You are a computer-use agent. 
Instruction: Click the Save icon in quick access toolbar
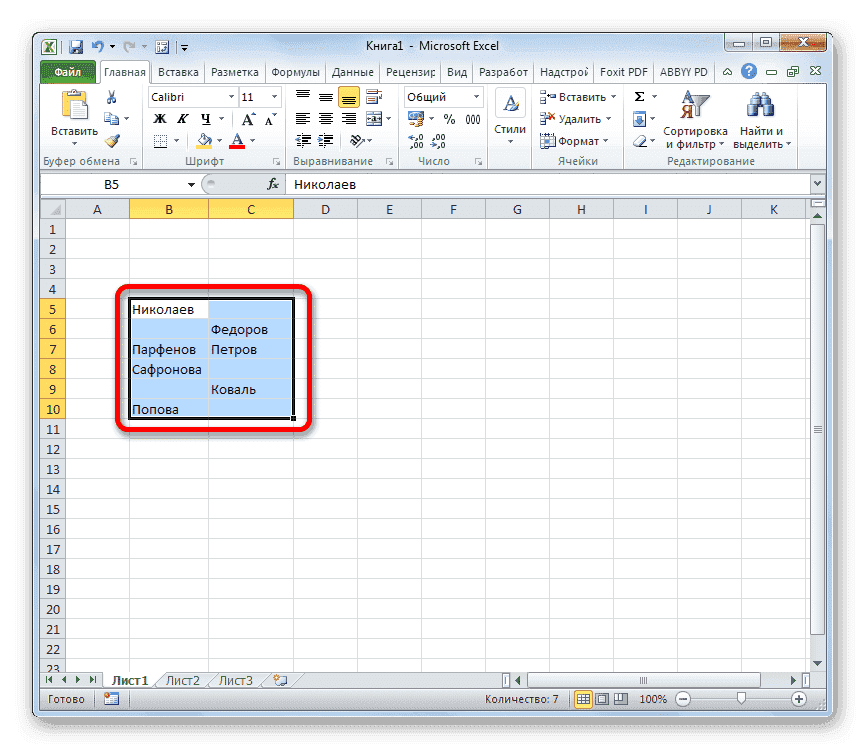point(75,46)
